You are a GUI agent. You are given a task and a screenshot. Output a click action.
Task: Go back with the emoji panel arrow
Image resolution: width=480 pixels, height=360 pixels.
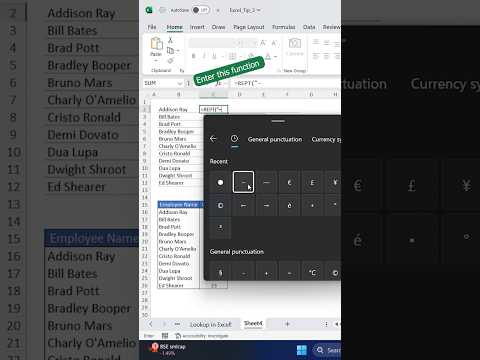(x=213, y=139)
